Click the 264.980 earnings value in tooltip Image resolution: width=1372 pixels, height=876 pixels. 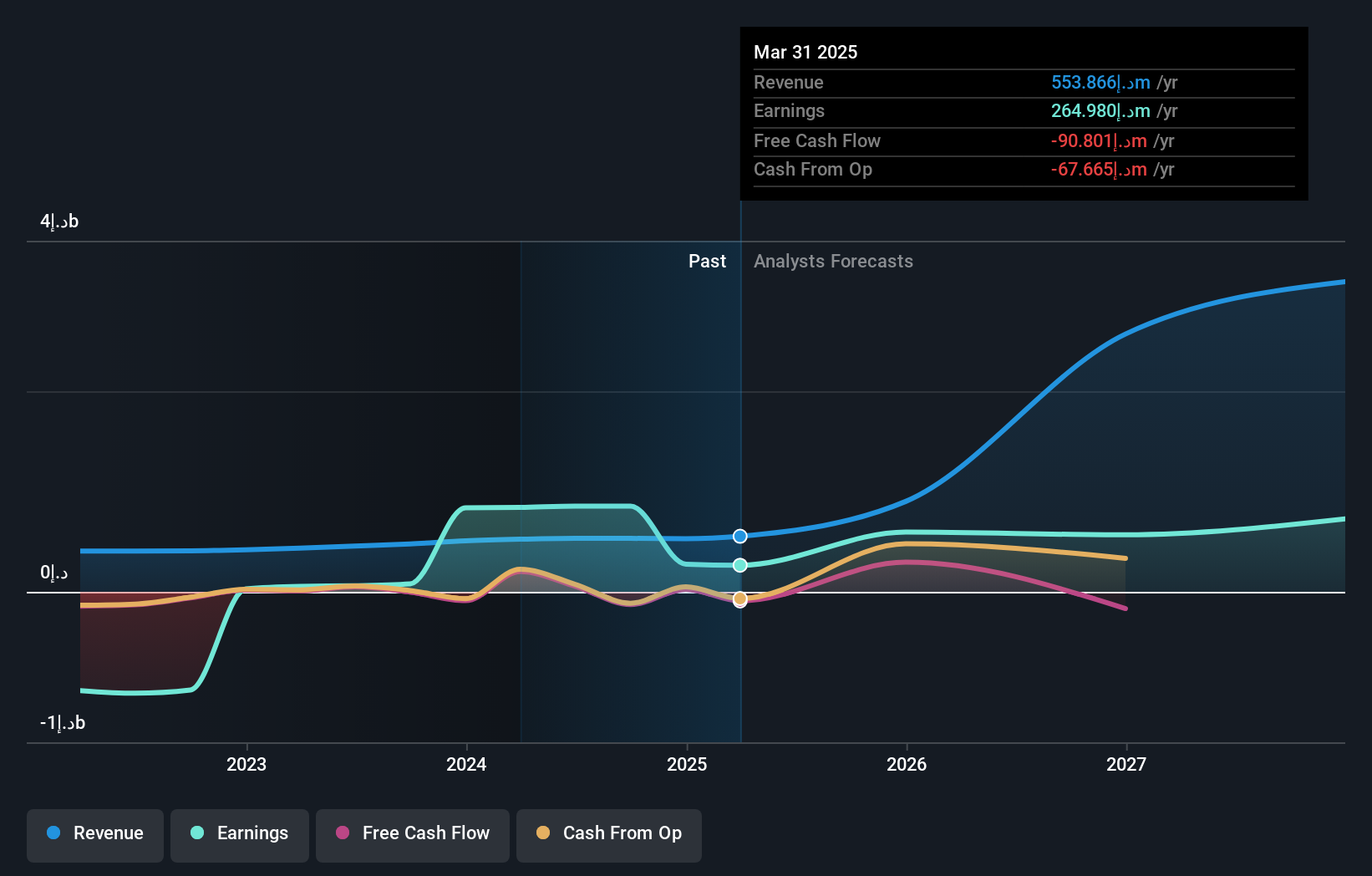click(x=1100, y=110)
